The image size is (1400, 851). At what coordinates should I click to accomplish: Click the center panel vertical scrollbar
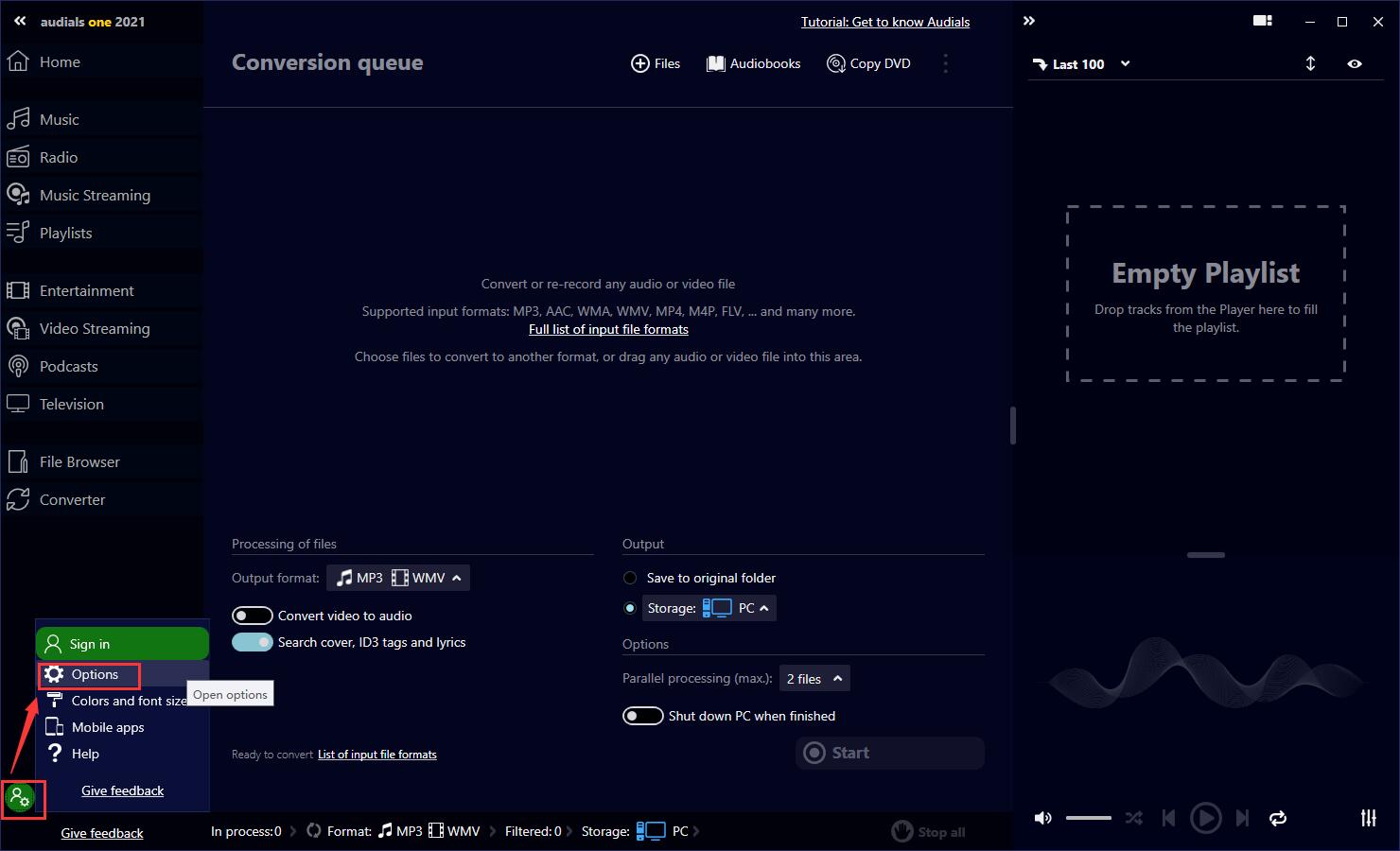(1012, 425)
